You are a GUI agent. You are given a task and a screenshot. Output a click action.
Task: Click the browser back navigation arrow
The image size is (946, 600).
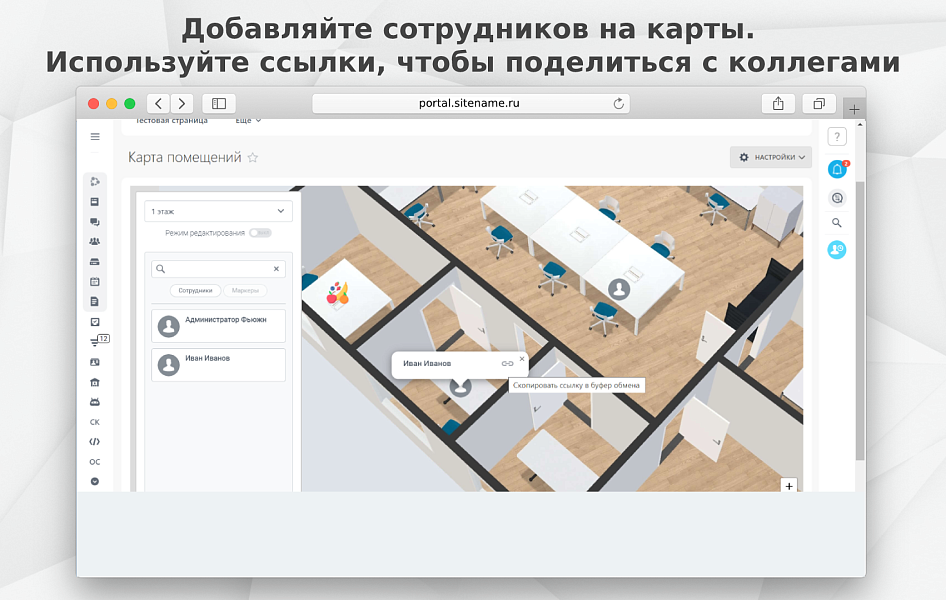[x=157, y=103]
